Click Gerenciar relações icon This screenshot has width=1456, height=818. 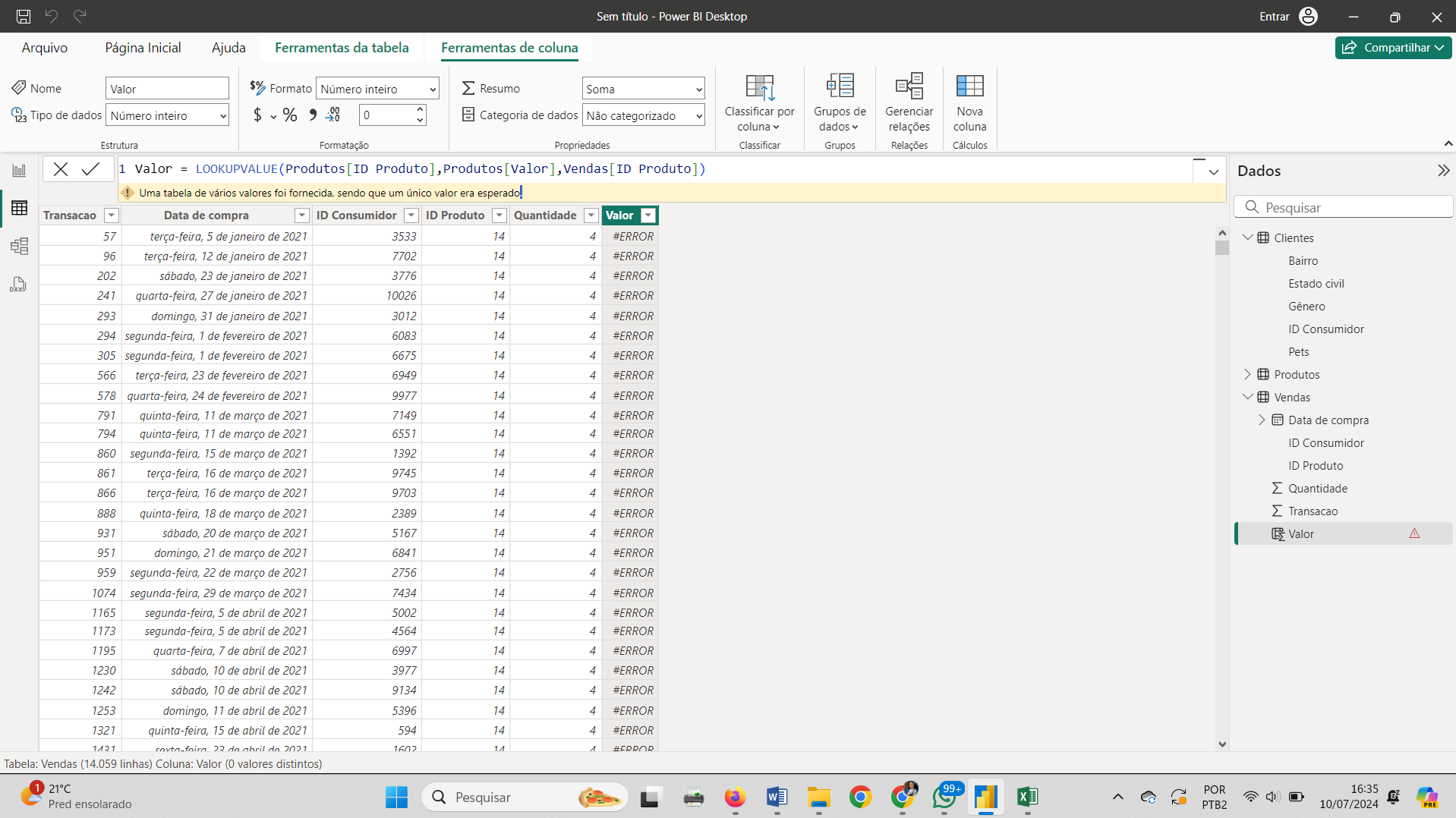coord(909,87)
